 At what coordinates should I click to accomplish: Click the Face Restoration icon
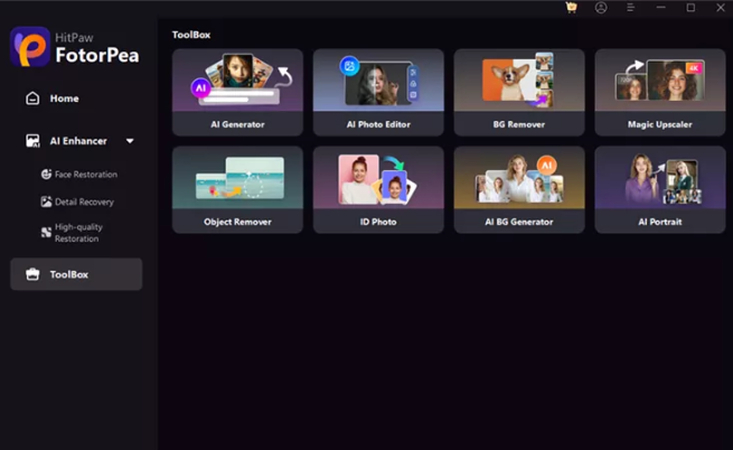click(x=46, y=174)
